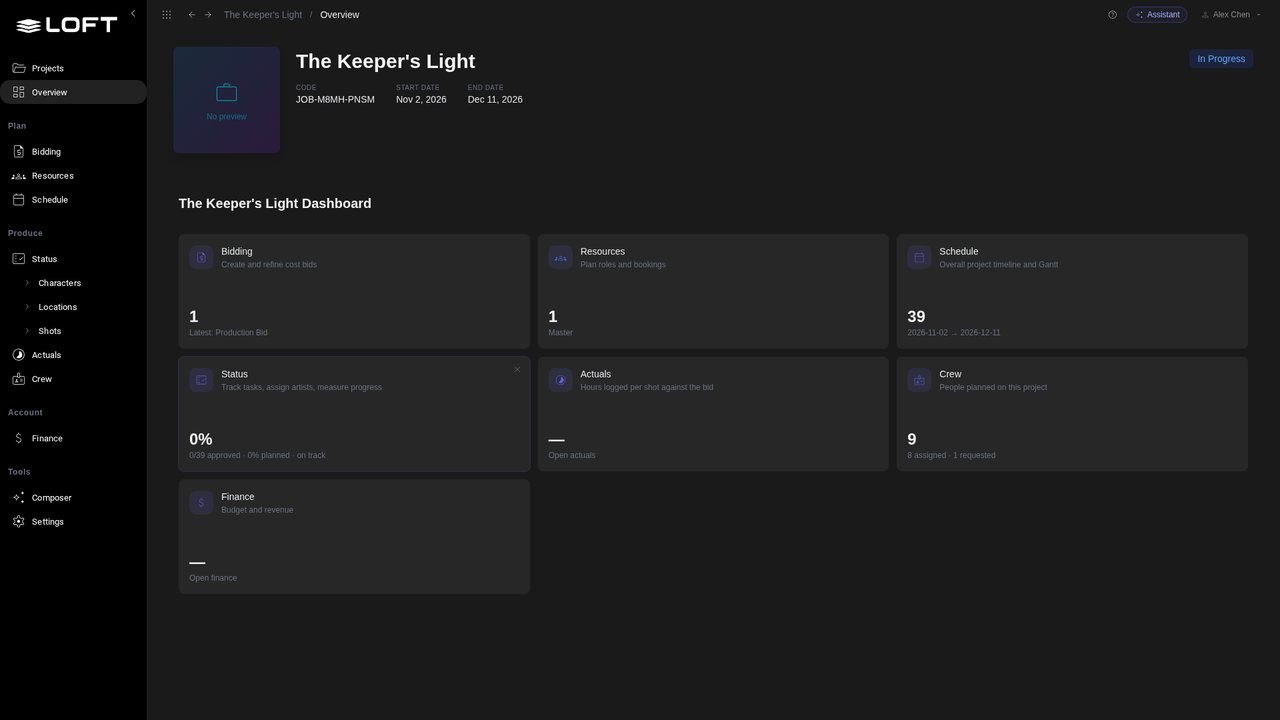The width and height of the screenshot is (1280, 720).
Task: Click the Resources card icon
Action: click(x=560, y=257)
